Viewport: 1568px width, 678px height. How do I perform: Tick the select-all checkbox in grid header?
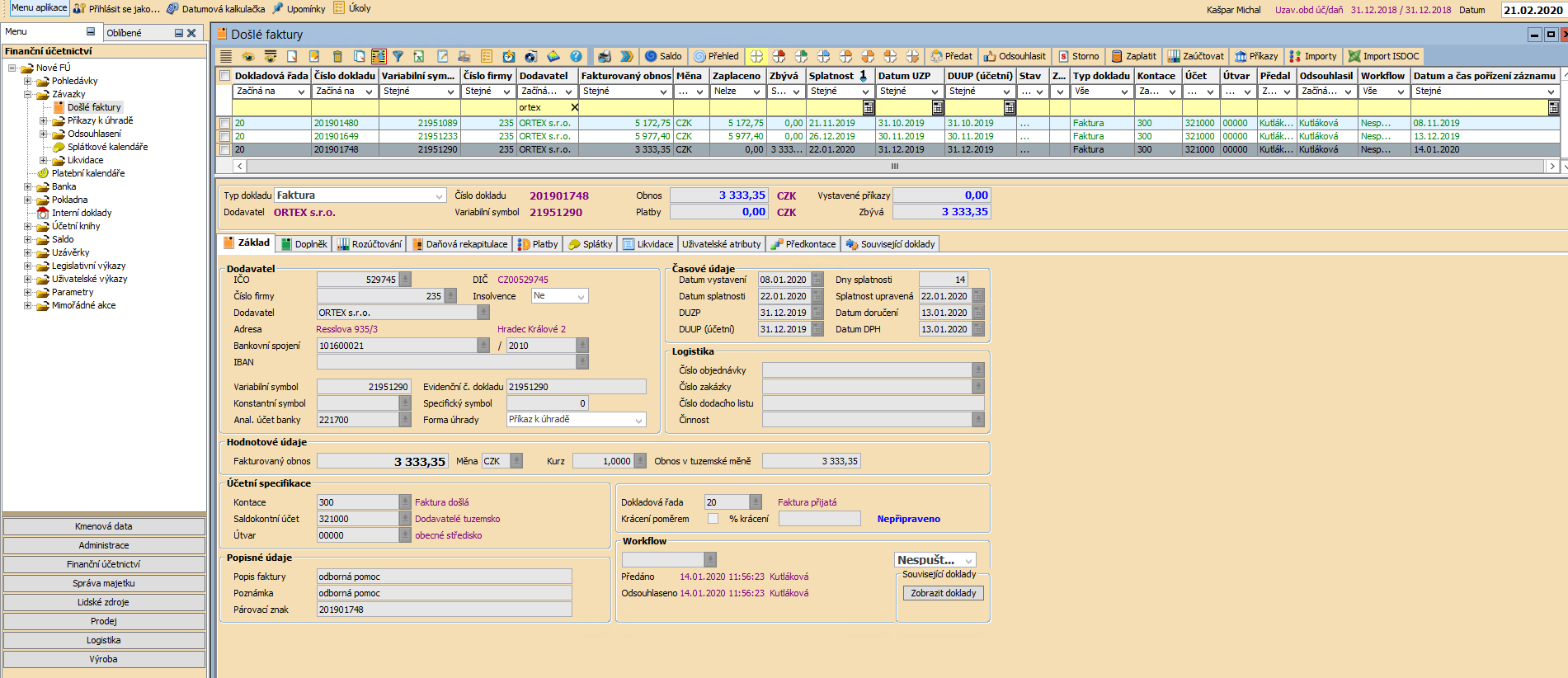(x=224, y=76)
